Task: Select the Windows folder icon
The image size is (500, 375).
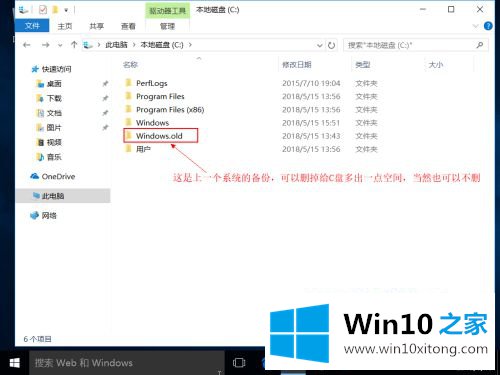Action: click(128, 122)
